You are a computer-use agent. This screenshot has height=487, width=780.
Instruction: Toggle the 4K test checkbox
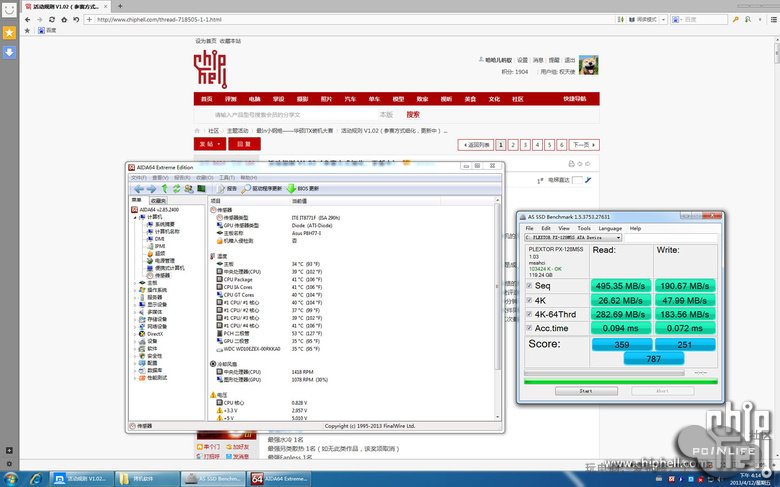(x=529, y=300)
